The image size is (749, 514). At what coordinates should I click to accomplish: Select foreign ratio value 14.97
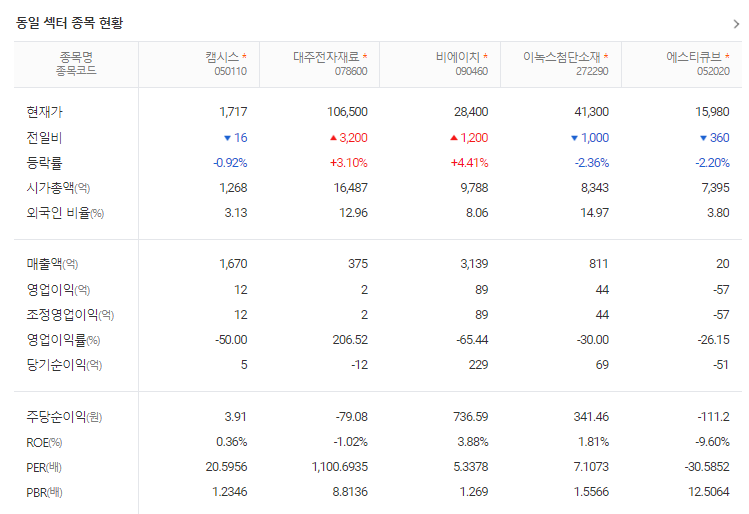594,213
